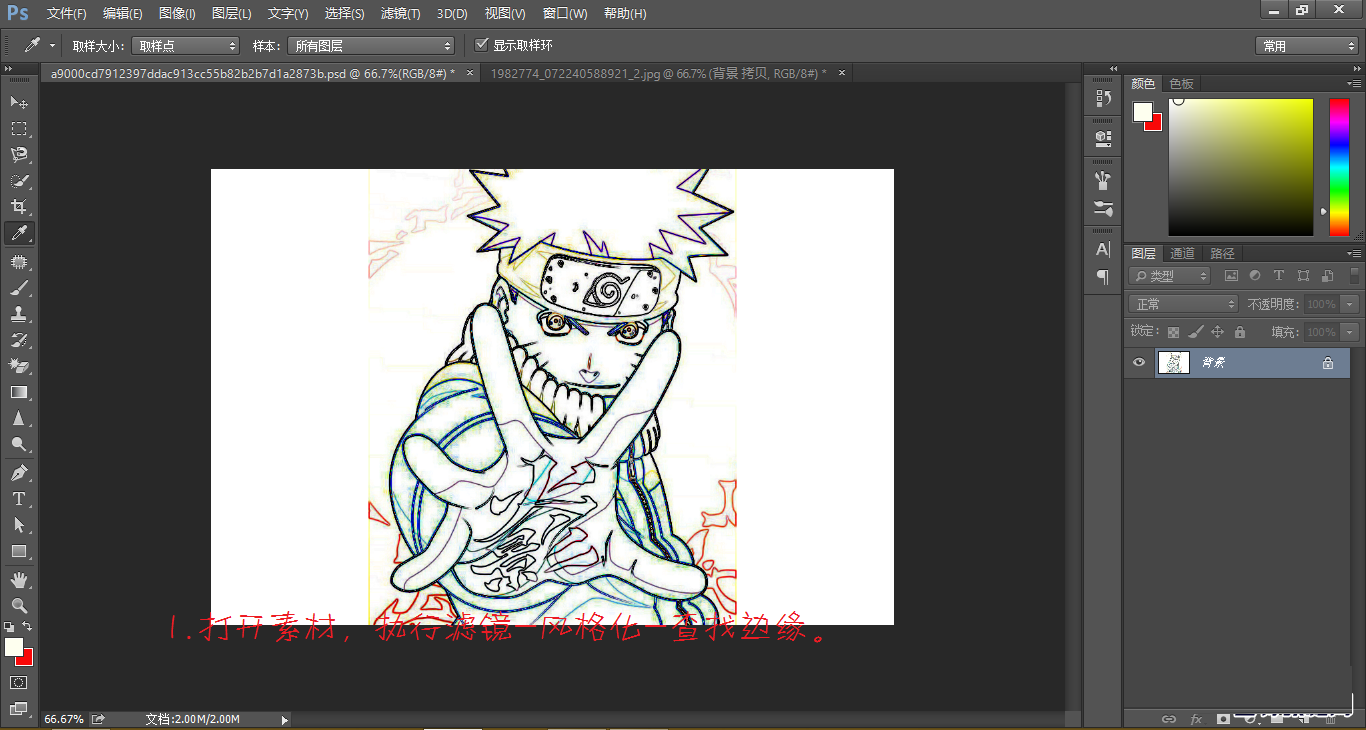The width and height of the screenshot is (1366, 730).
Task: Select the Zoom tool
Action: tap(19, 605)
